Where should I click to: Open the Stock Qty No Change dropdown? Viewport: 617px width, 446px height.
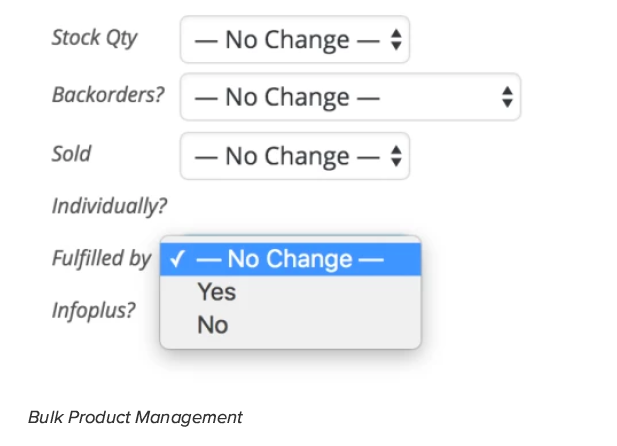coord(295,39)
